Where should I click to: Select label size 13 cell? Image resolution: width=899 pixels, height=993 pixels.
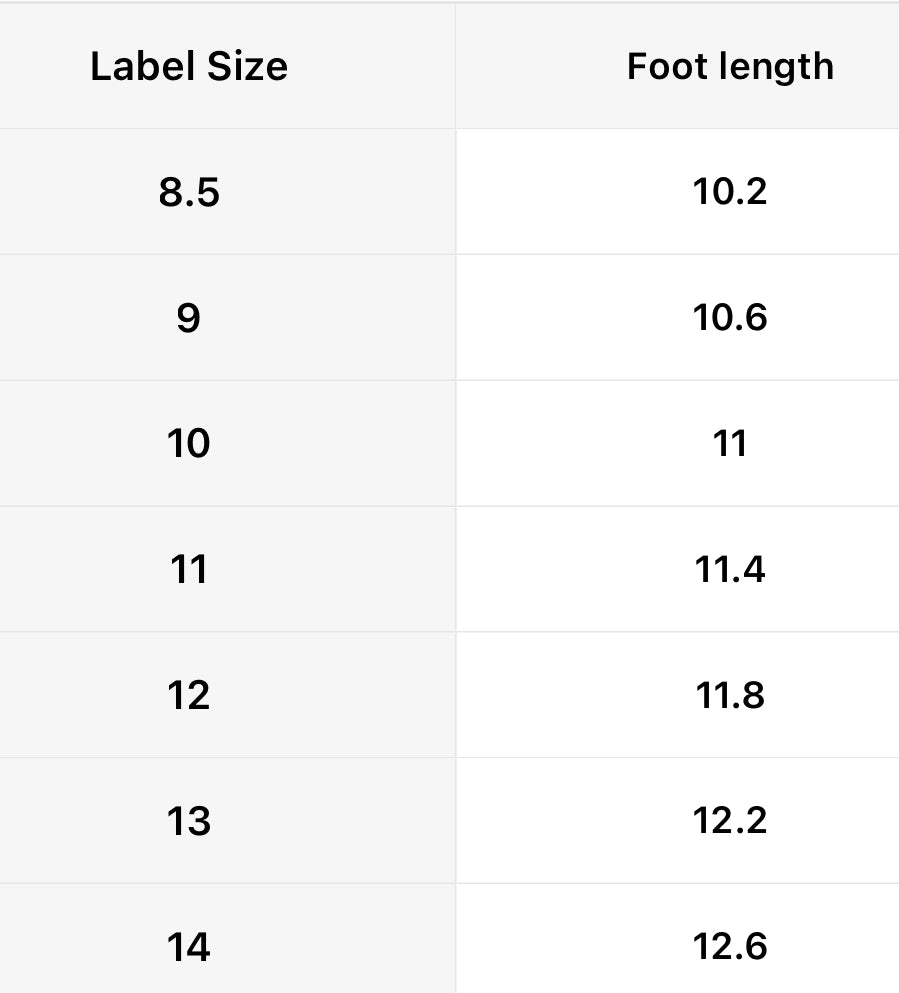189,821
